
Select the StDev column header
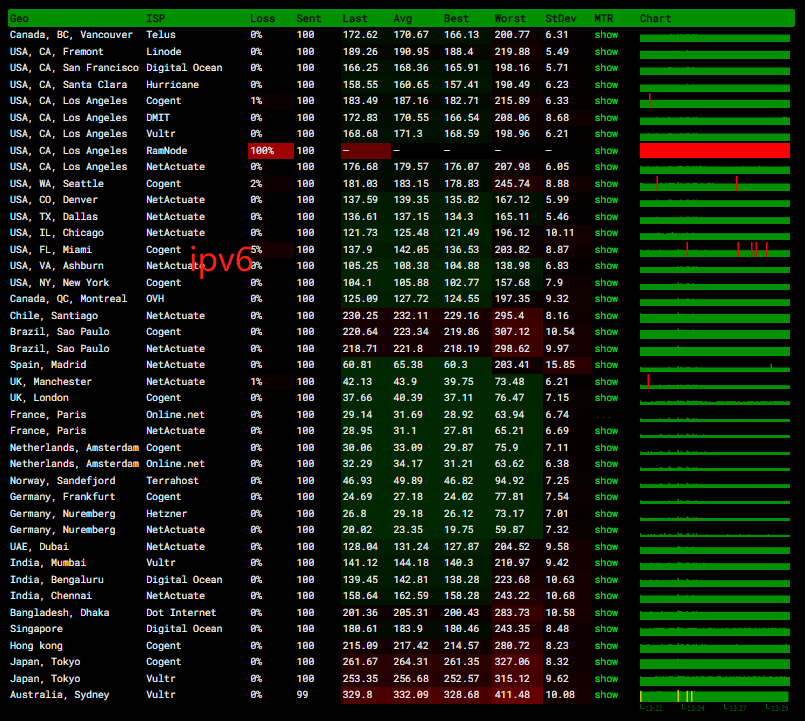click(561, 18)
